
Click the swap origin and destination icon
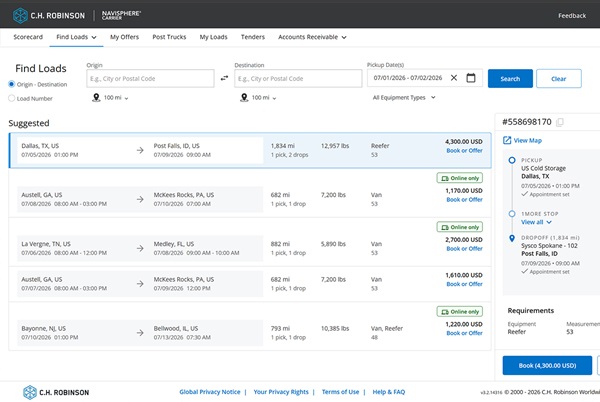[224, 78]
